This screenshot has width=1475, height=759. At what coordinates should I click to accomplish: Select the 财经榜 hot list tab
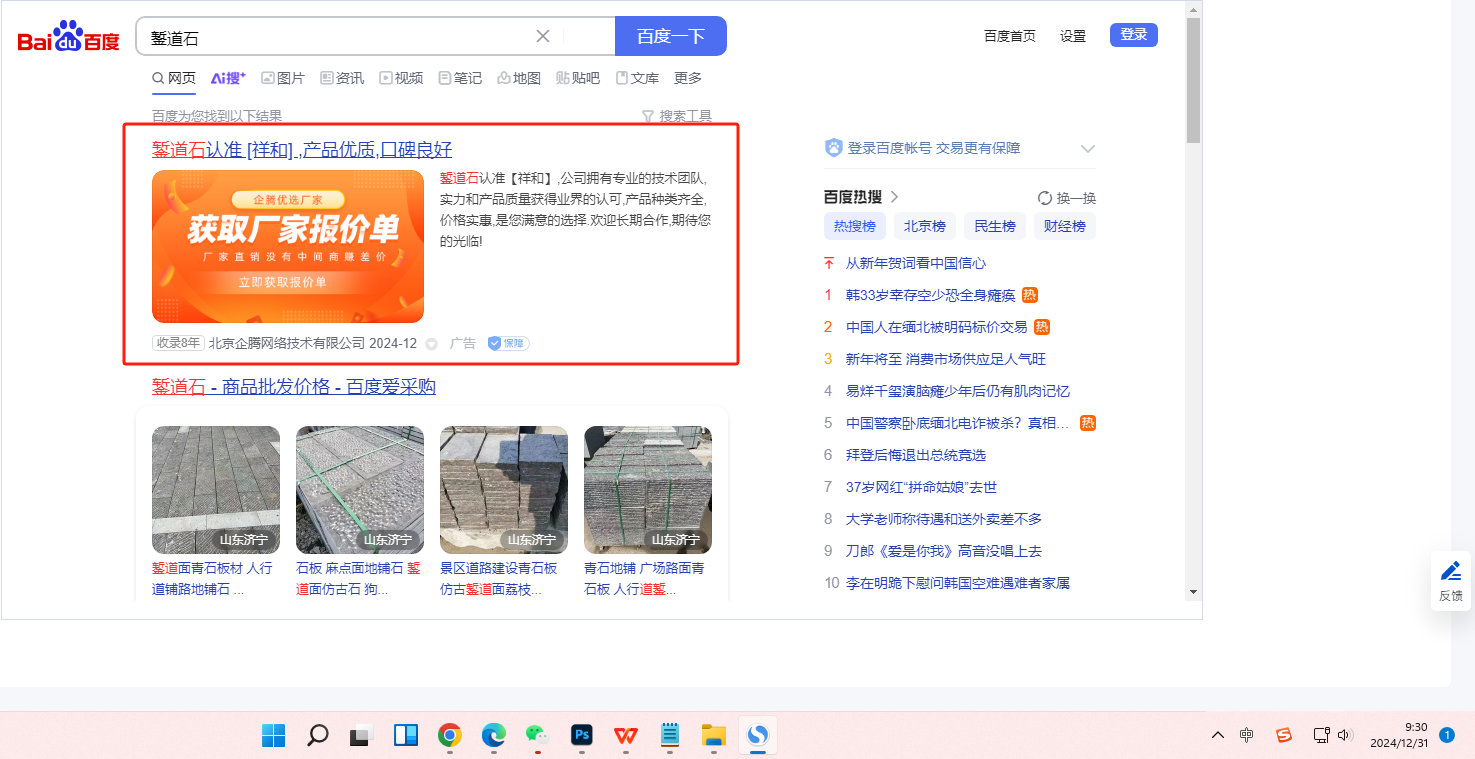(1064, 226)
